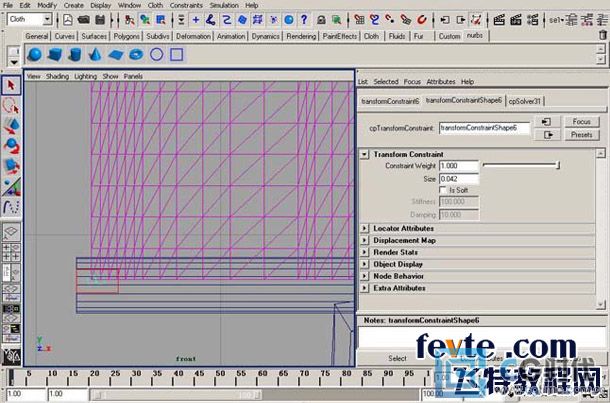Click the animation start time field
Screen dimensions: 610x403
(26, 394)
